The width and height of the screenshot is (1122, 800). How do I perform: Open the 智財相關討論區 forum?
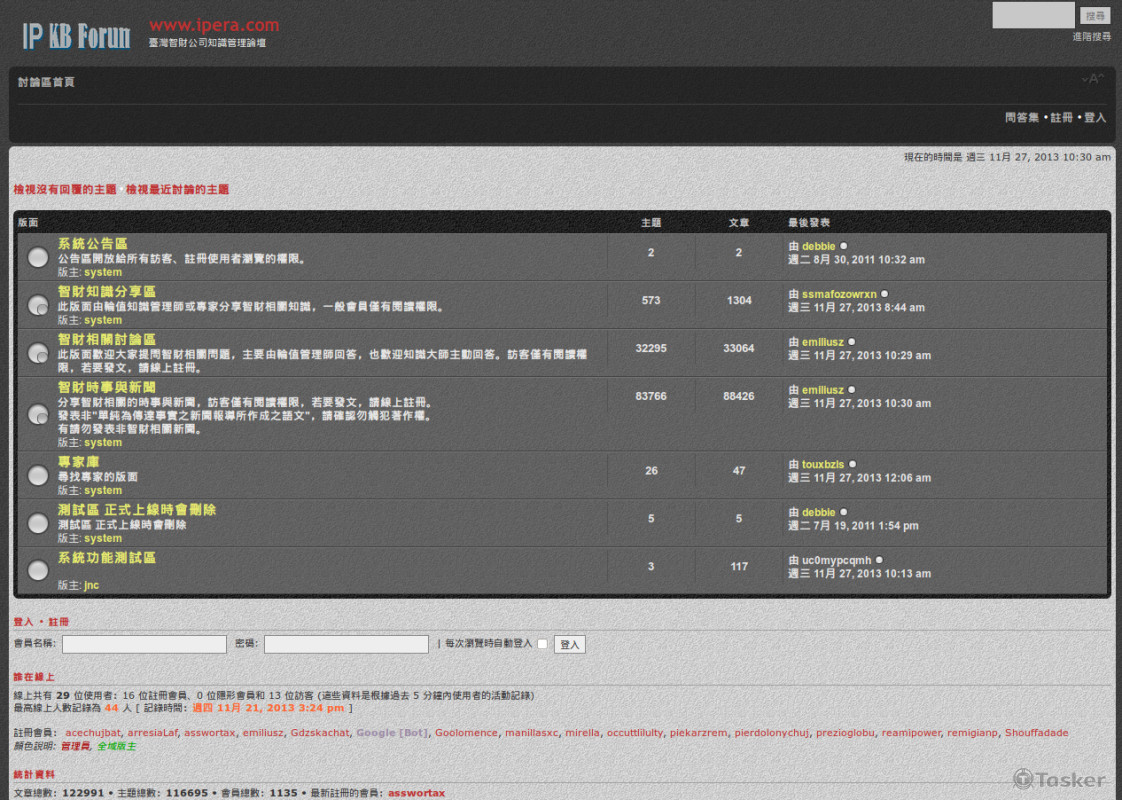coord(106,340)
